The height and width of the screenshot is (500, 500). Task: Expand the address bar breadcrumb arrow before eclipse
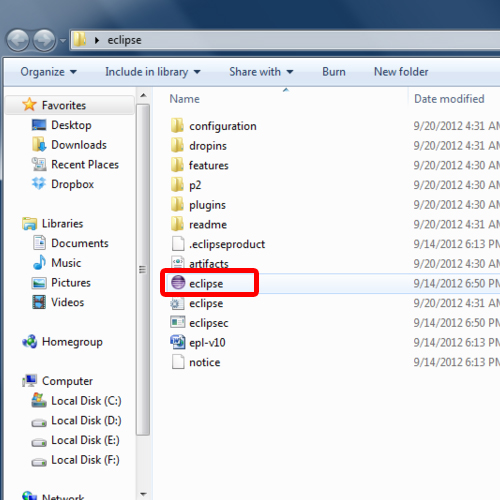click(x=97, y=40)
